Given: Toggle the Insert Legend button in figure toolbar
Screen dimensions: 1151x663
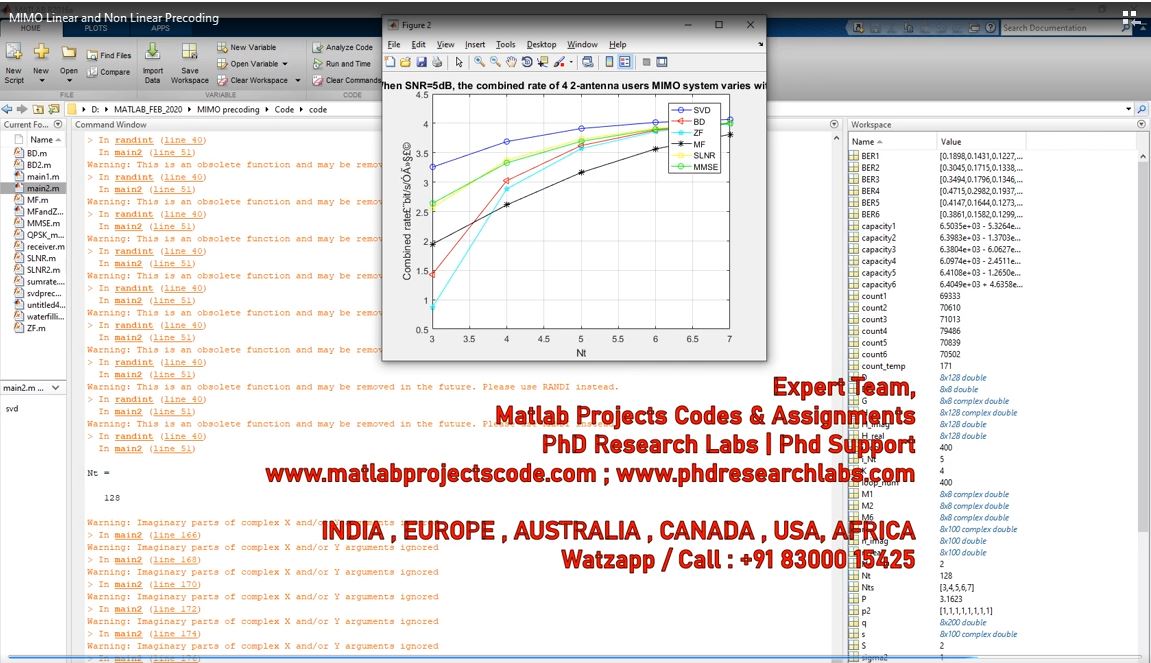Looking at the screenshot, I should tap(624, 62).
